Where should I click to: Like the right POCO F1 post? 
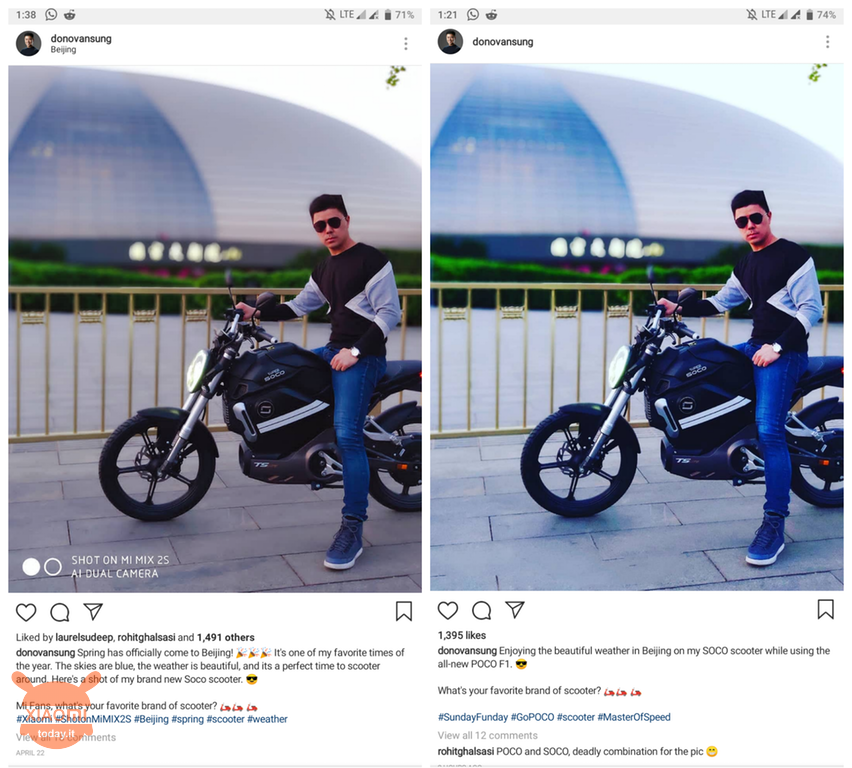pyautogui.click(x=448, y=610)
